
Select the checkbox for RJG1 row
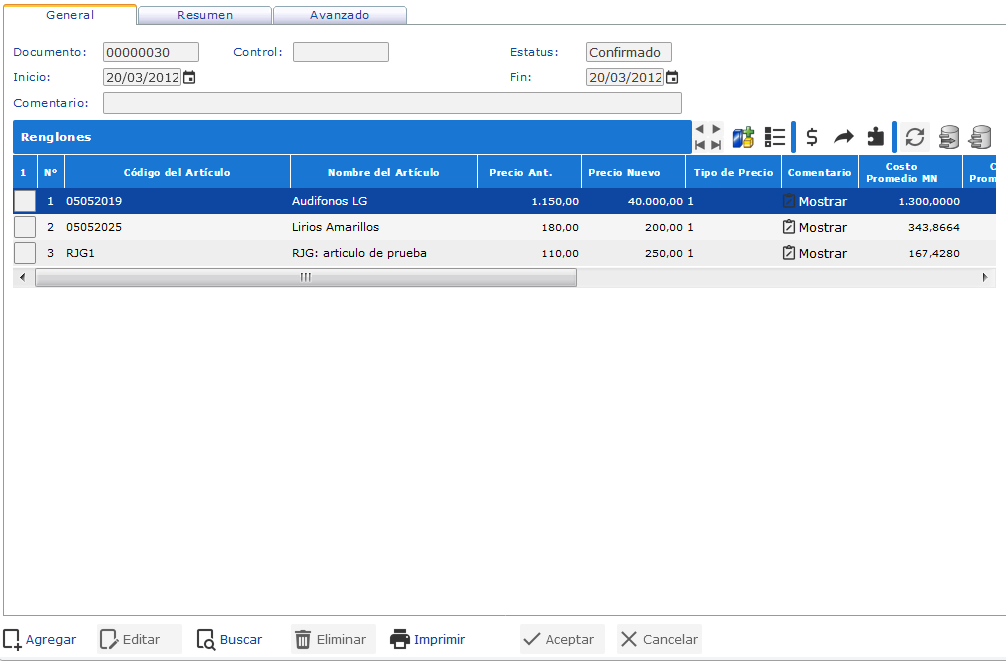(25, 253)
